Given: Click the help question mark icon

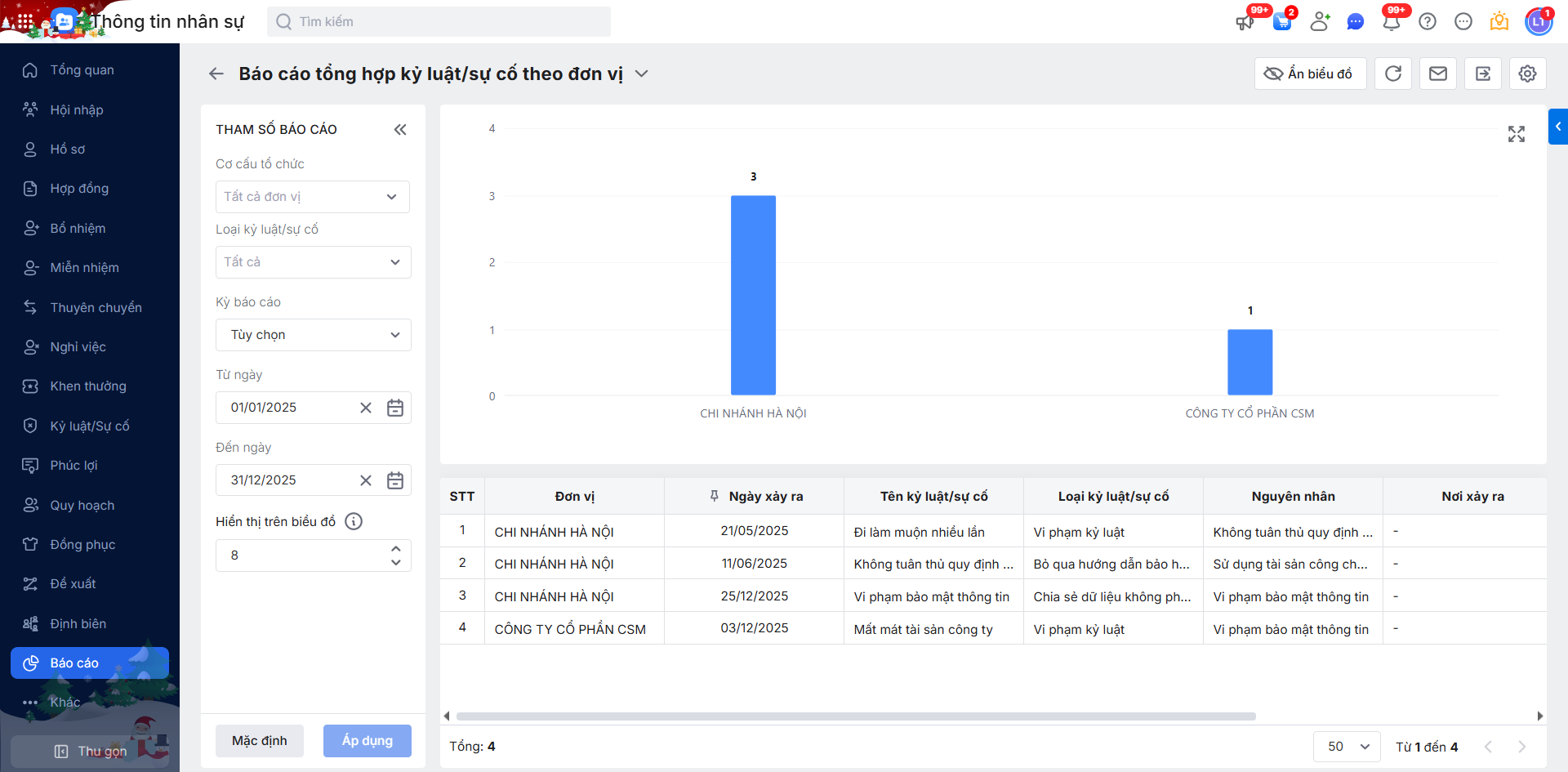Looking at the screenshot, I should [x=1428, y=22].
